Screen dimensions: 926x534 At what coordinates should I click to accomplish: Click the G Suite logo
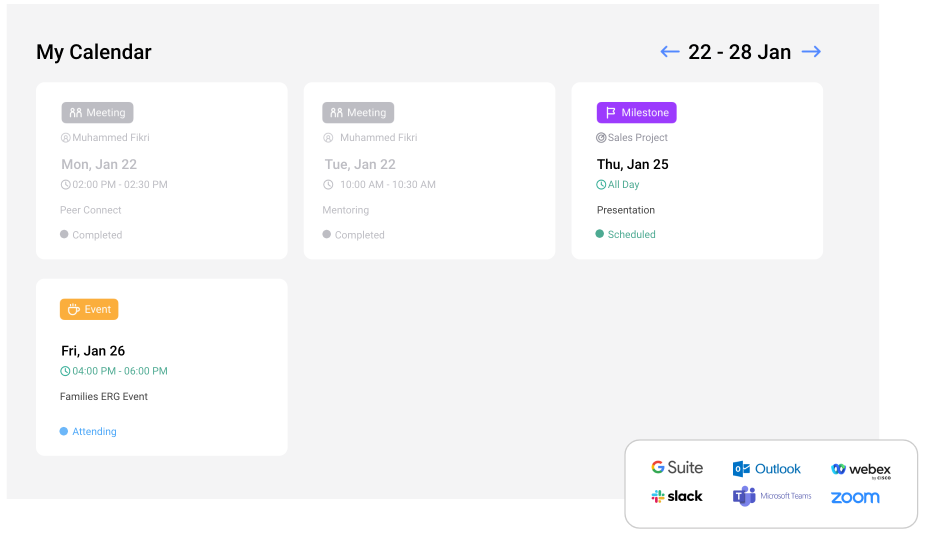coord(677,467)
